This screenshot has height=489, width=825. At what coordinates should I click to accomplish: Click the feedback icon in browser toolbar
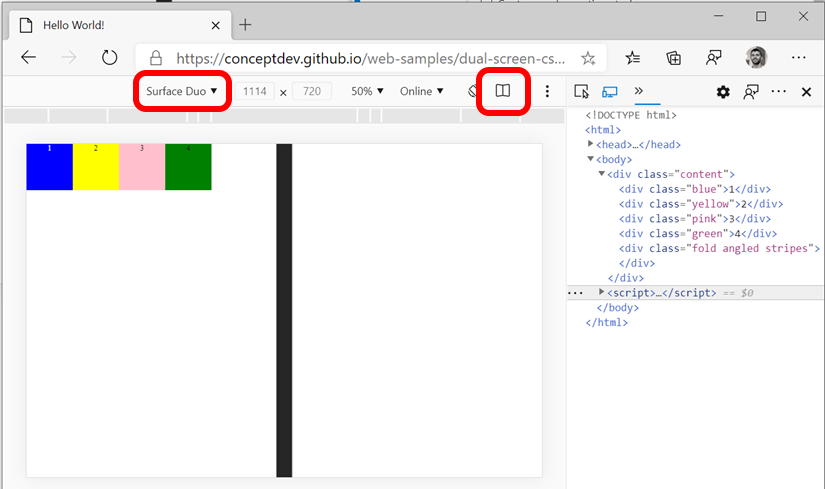713,58
